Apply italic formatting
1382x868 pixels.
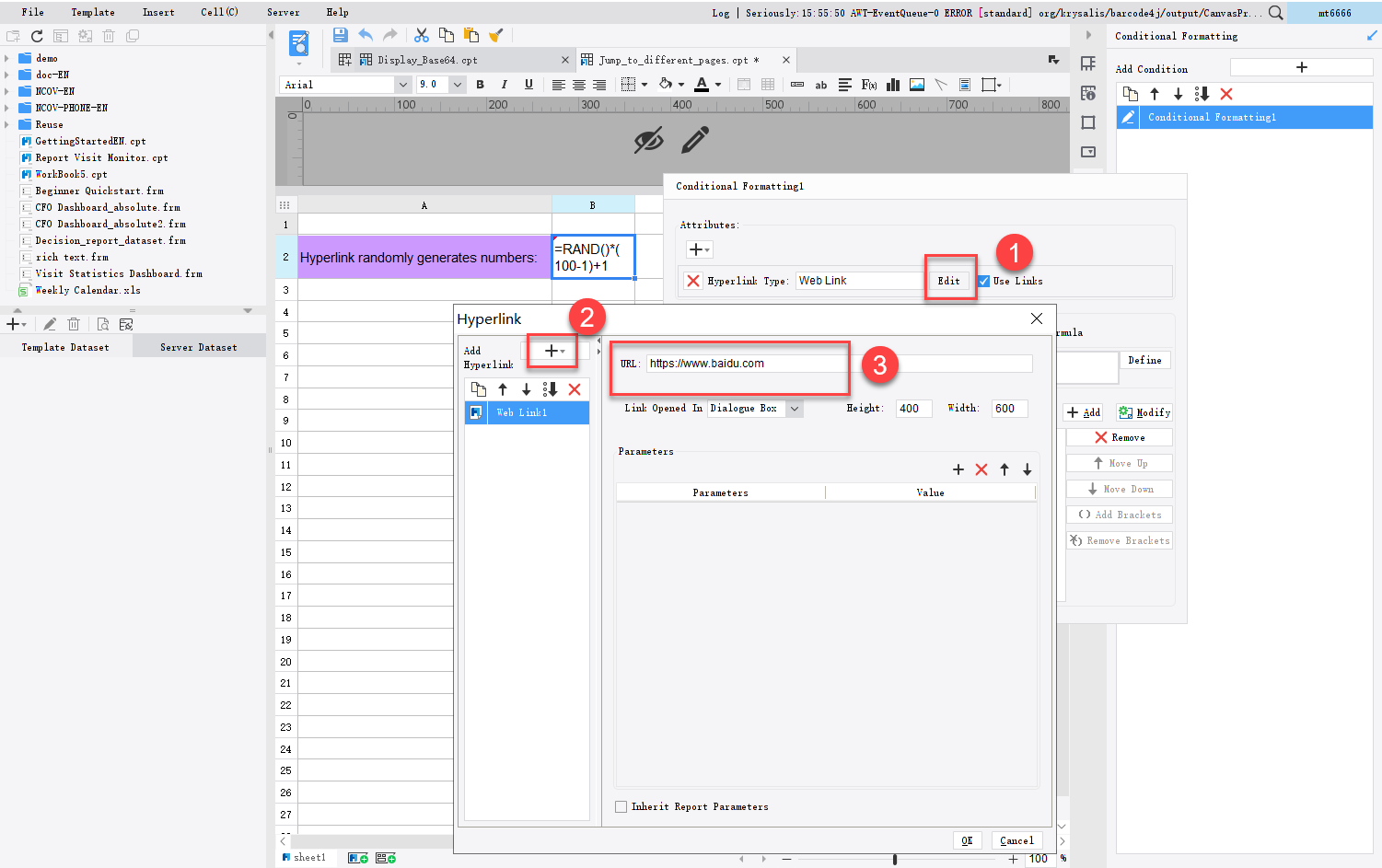click(504, 85)
